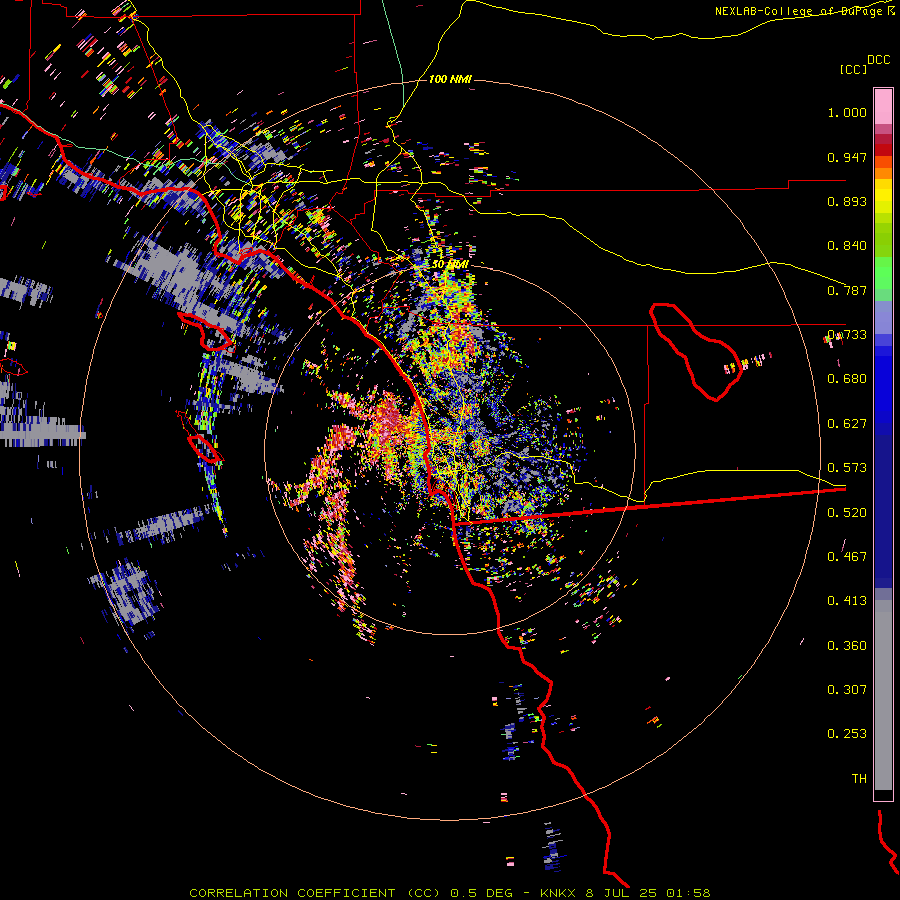Select the 0.360 scale label

click(847, 646)
